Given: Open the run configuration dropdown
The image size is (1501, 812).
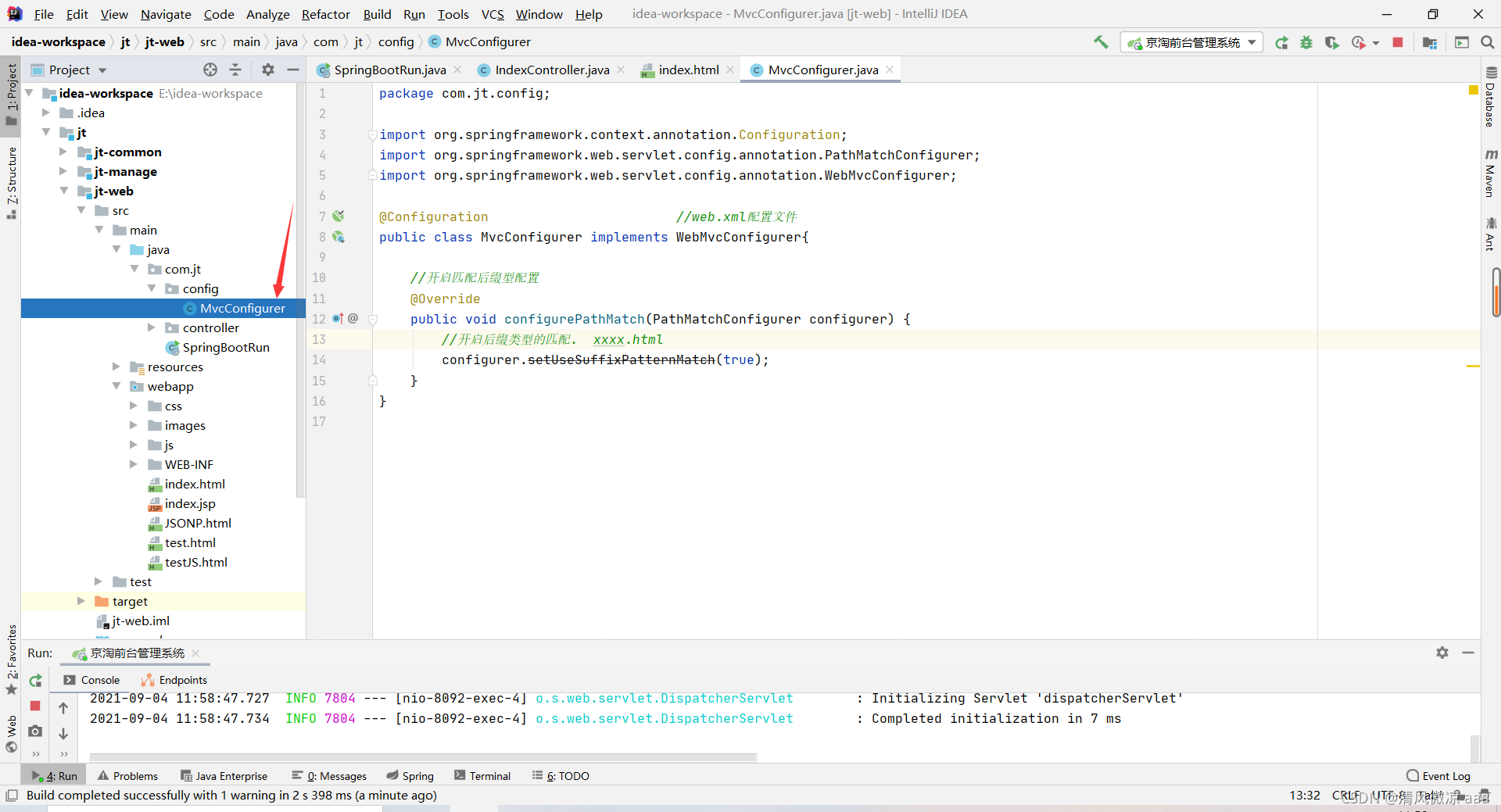Looking at the screenshot, I should click(x=1191, y=42).
